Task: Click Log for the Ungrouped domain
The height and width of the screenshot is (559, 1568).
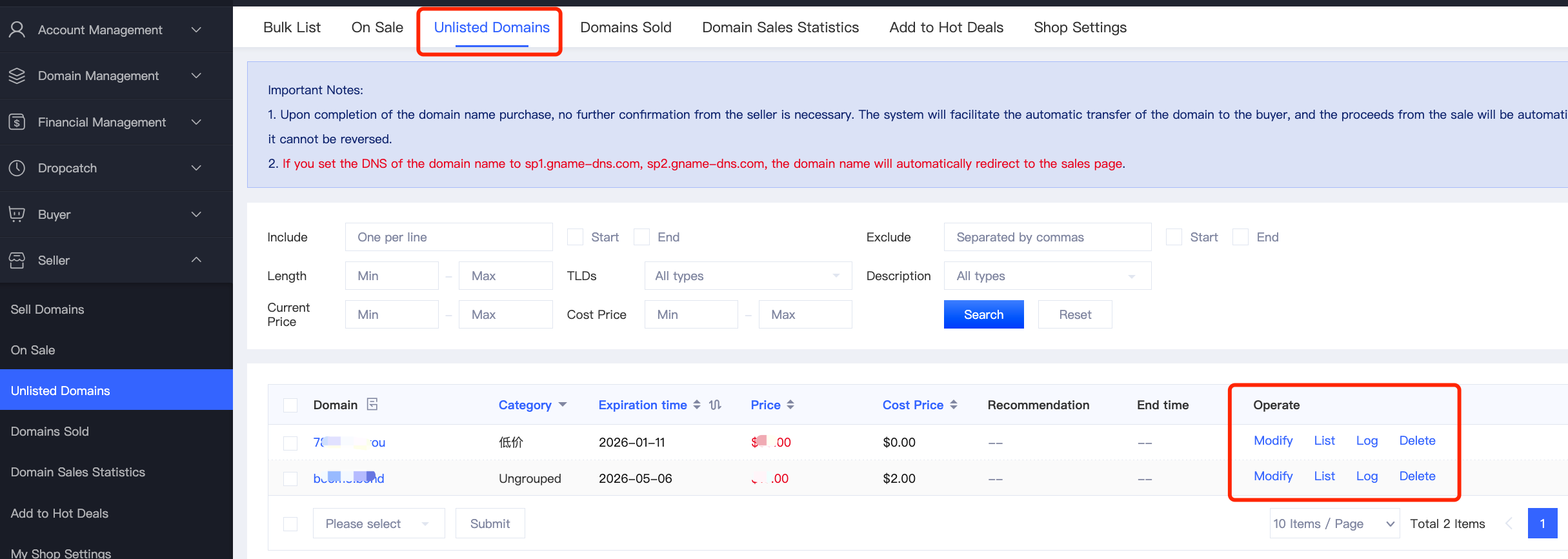Action: click(x=1367, y=476)
